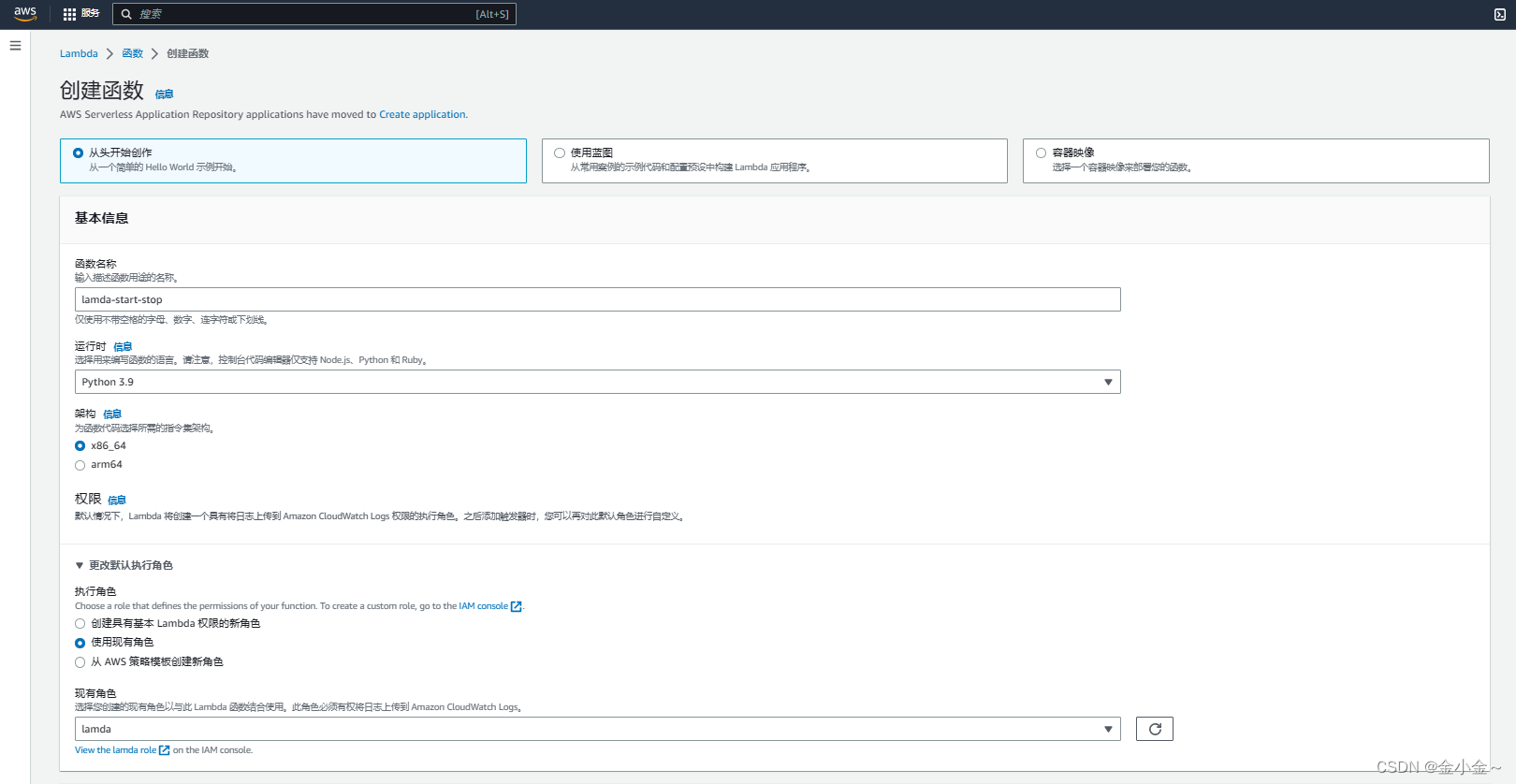1516x784 pixels.
Task: Select Container image option
Action: pyautogui.click(x=1256, y=161)
